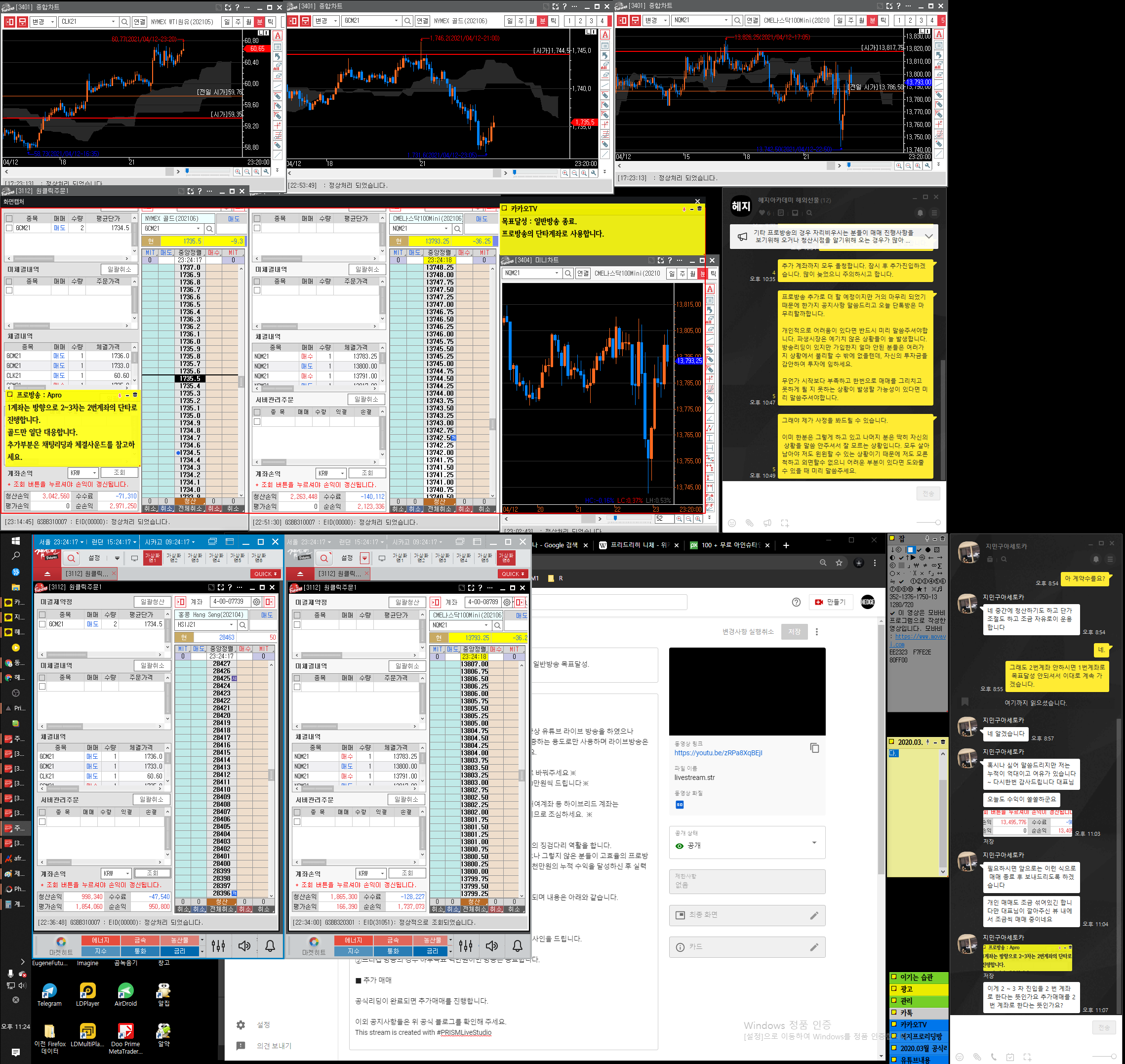Open the Windows Start menu
The height and width of the screenshot is (1064, 1125).
(x=15, y=541)
